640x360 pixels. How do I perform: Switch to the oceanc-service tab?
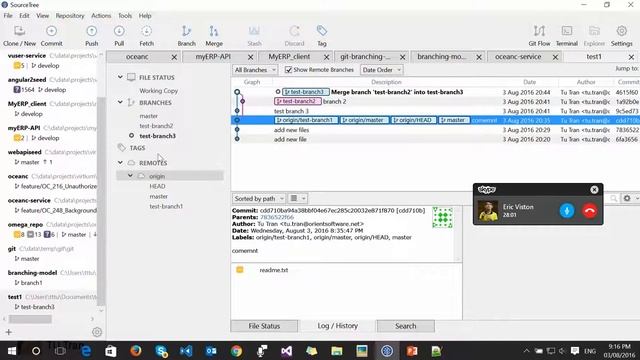coord(518,57)
